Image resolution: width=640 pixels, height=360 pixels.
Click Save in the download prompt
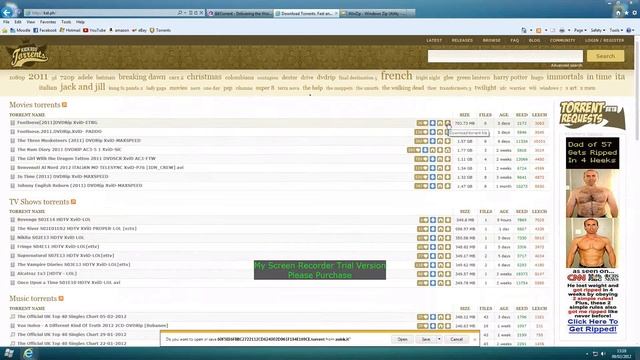[426, 339]
